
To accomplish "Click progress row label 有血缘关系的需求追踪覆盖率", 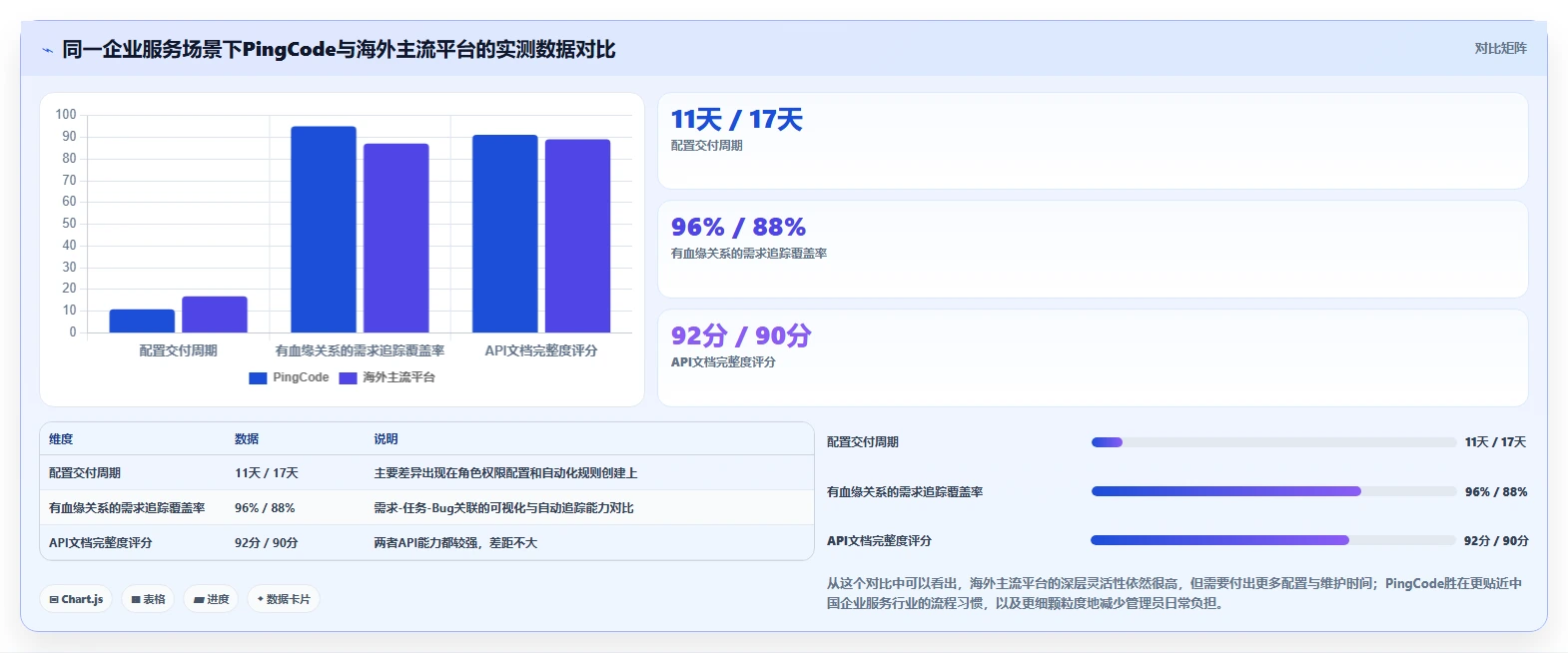I will [905, 492].
